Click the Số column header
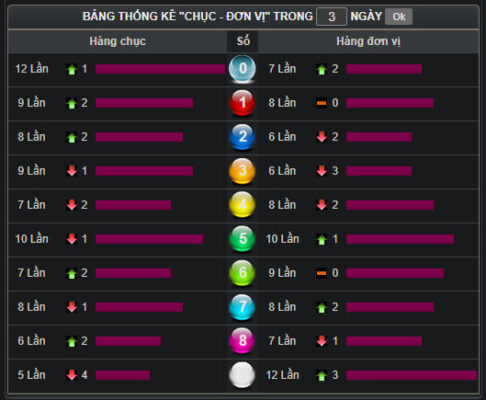Screen dimensions: 486x400 coord(243,41)
